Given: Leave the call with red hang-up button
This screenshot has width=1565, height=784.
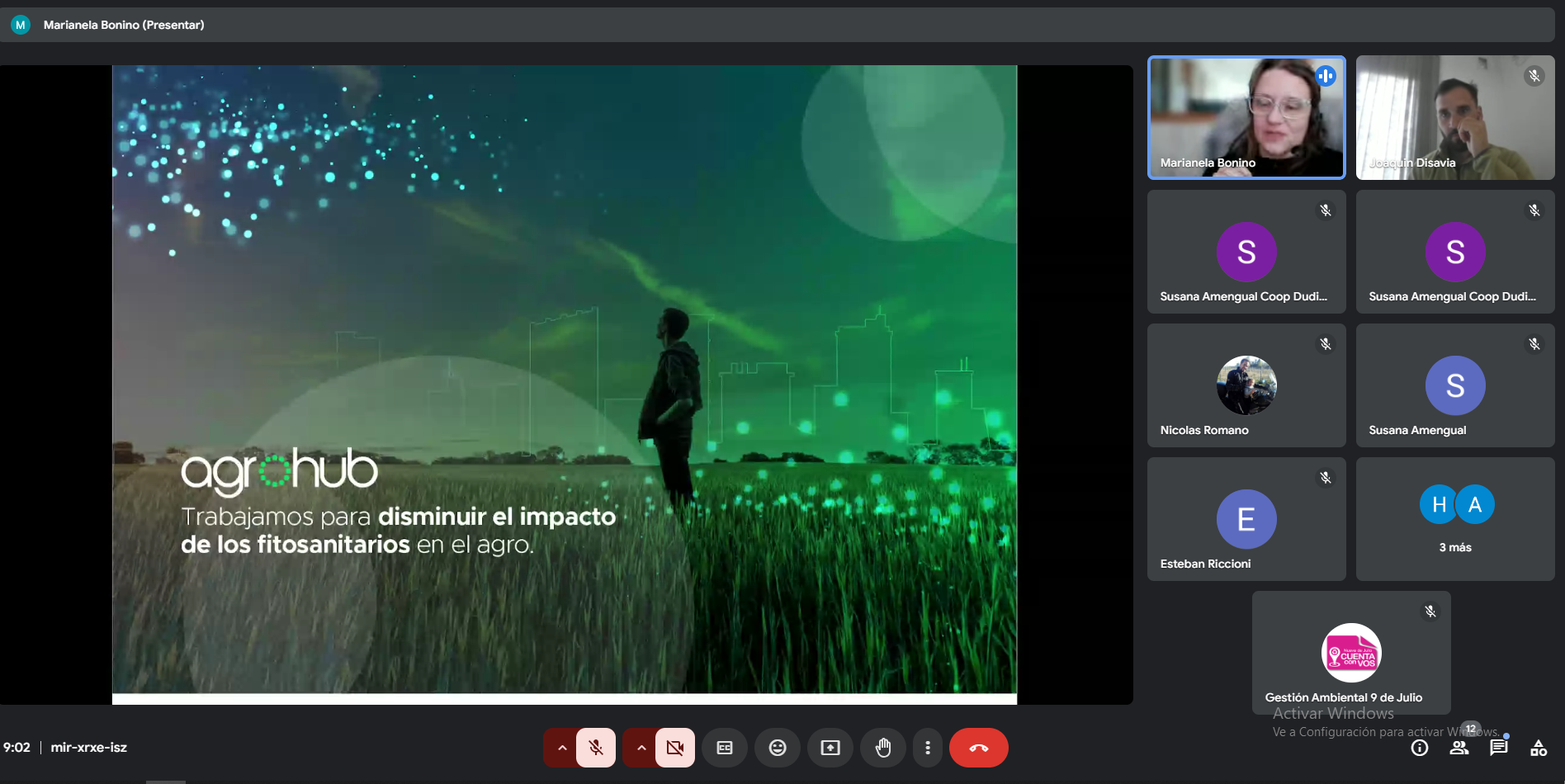Looking at the screenshot, I should [978, 748].
